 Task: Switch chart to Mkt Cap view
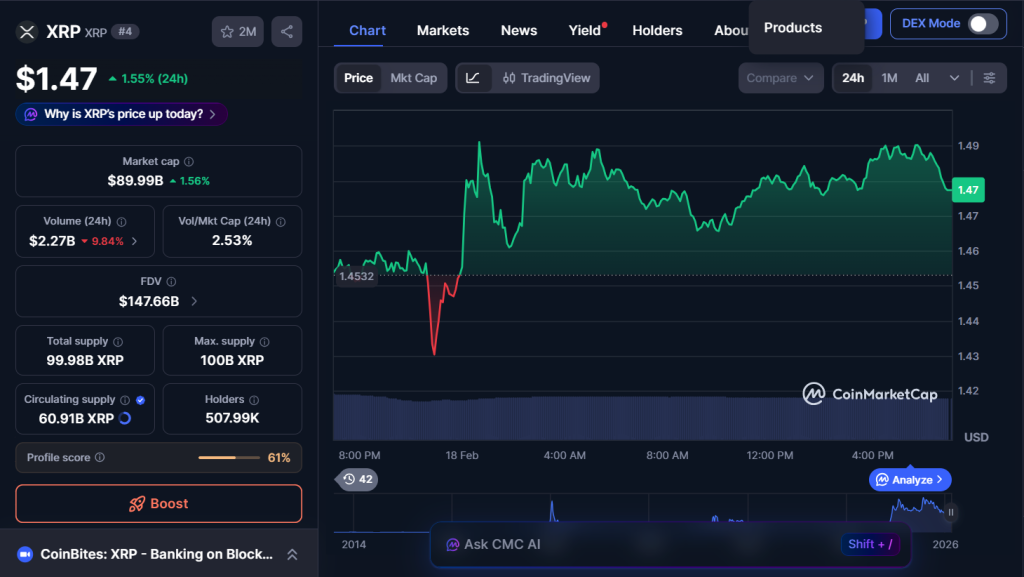[x=413, y=78]
